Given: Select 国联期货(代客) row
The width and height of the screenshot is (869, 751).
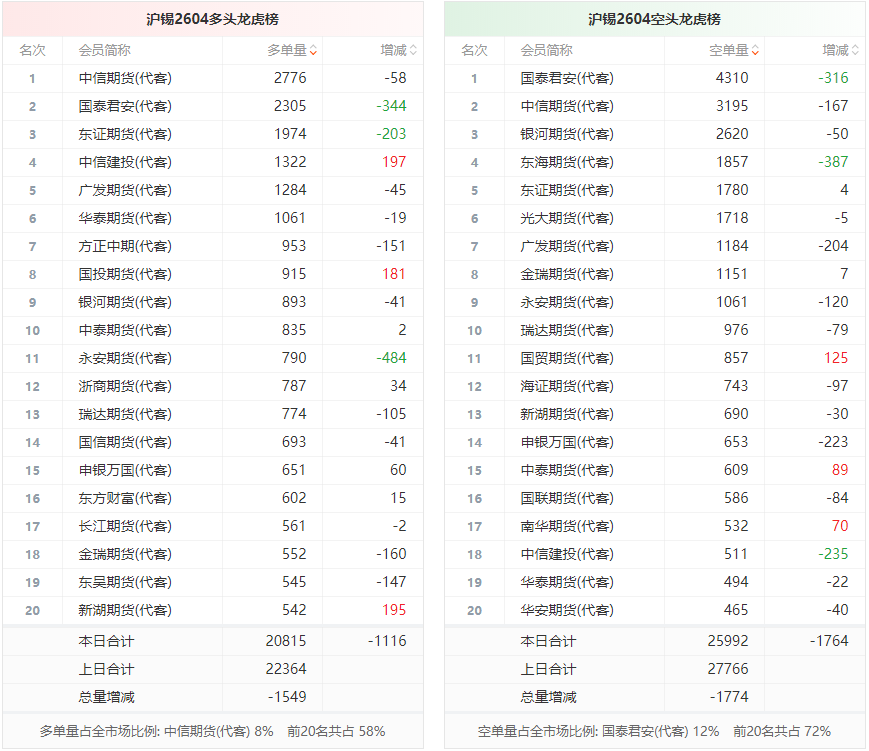Looking at the screenshot, I should tap(655, 498).
